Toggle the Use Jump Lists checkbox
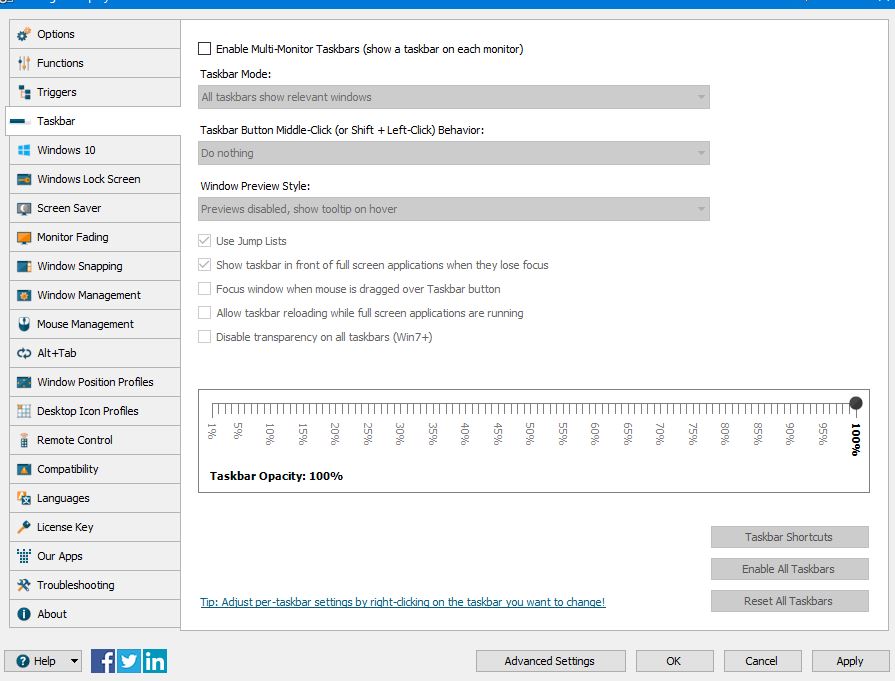The height and width of the screenshot is (681, 895). 205,241
